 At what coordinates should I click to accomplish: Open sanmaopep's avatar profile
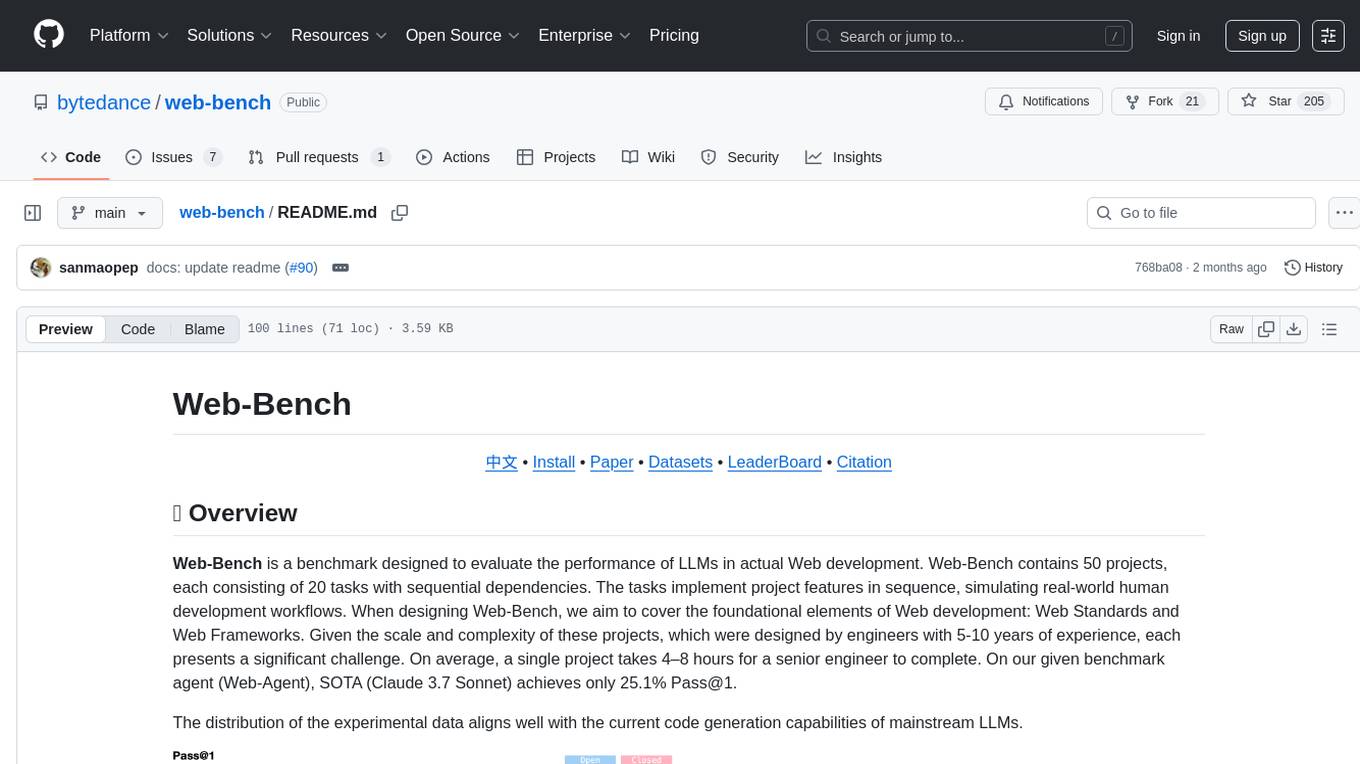click(41, 268)
